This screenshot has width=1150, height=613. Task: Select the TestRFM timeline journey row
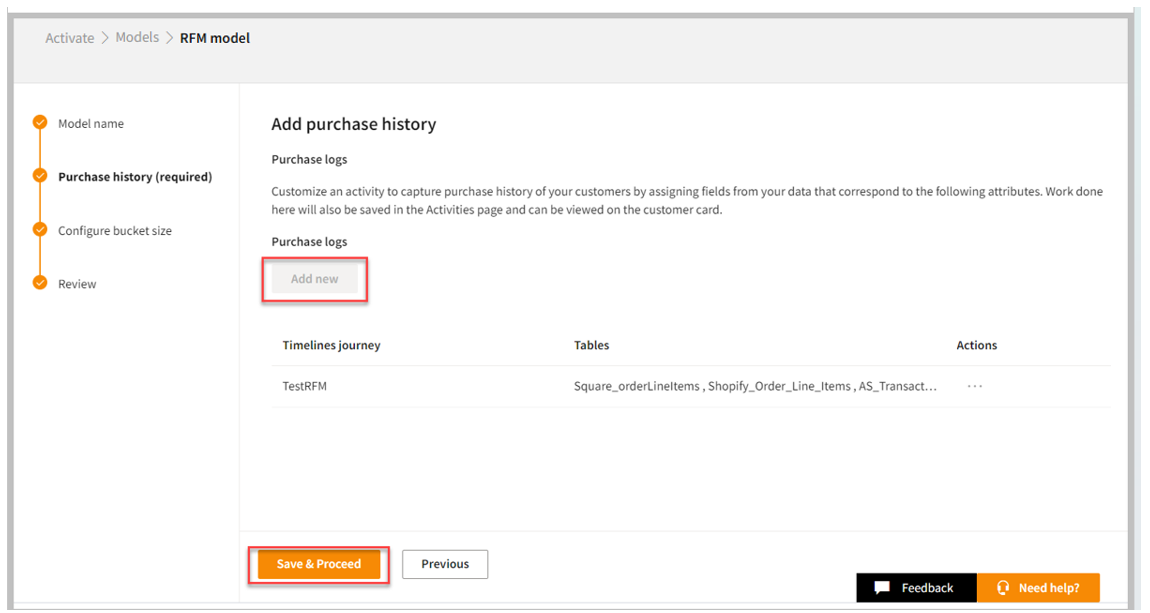305,386
